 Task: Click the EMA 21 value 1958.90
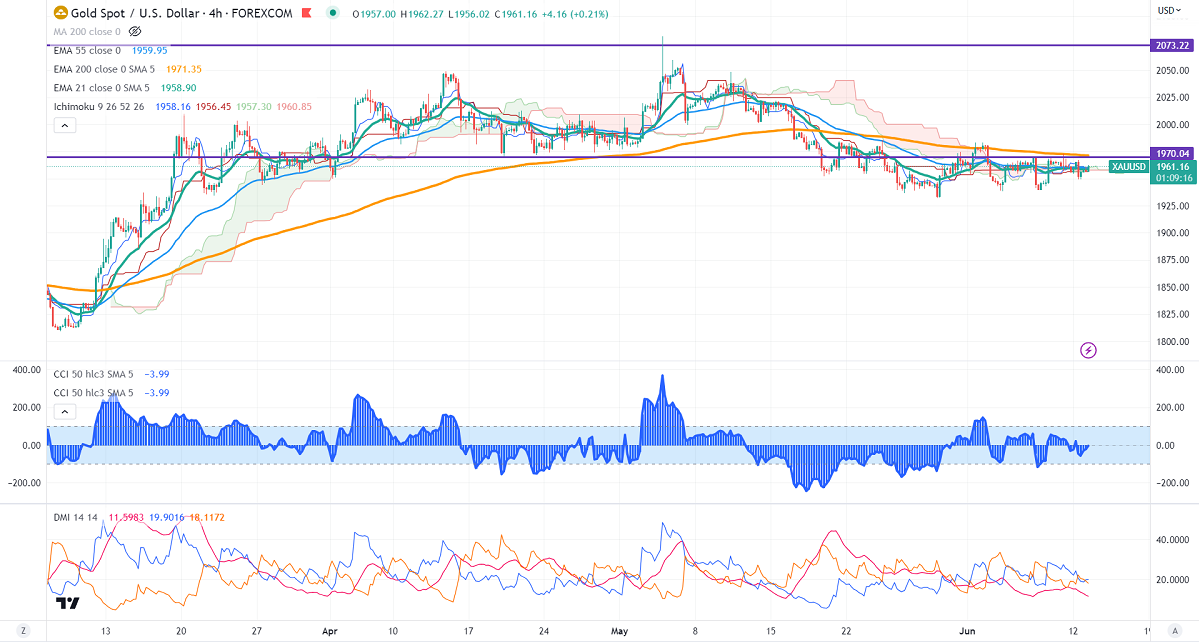coord(178,88)
